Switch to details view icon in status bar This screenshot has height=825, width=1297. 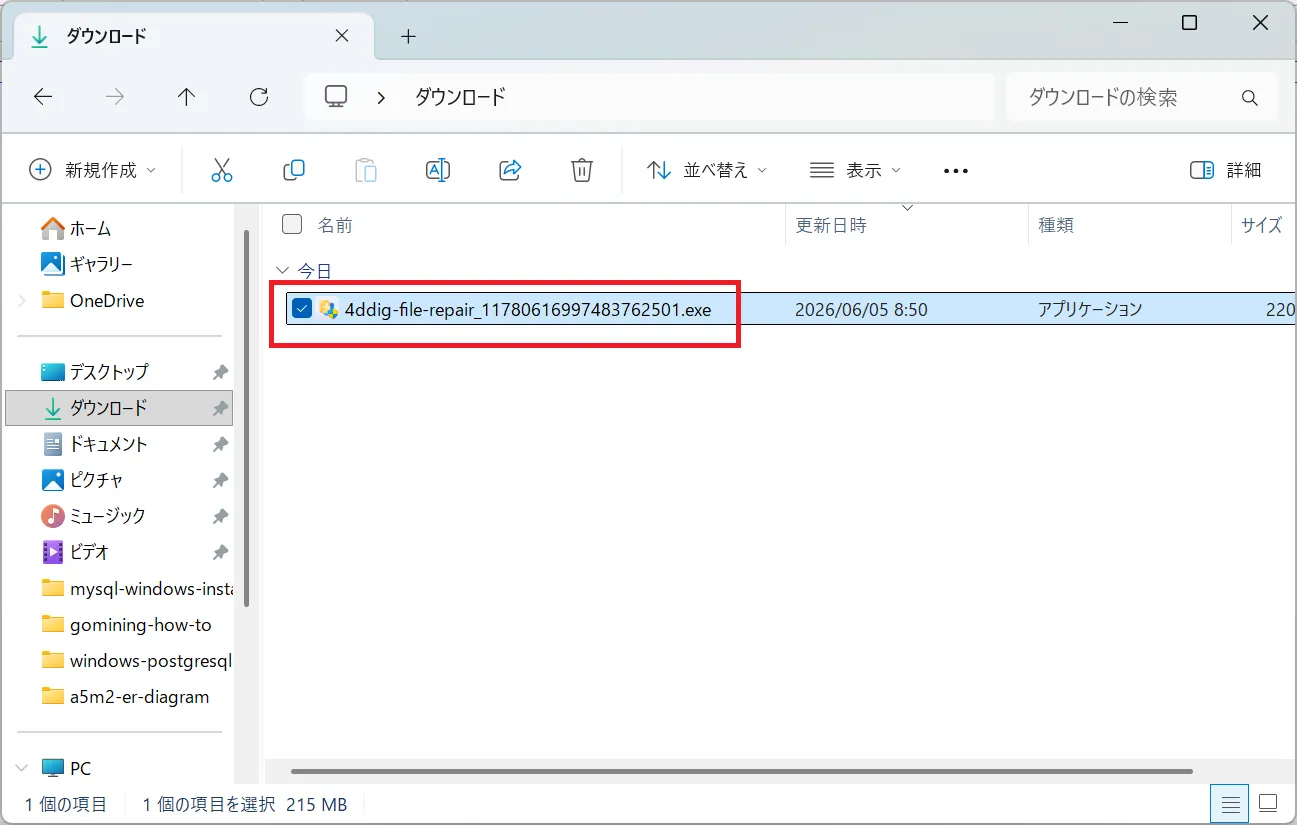pos(1230,803)
